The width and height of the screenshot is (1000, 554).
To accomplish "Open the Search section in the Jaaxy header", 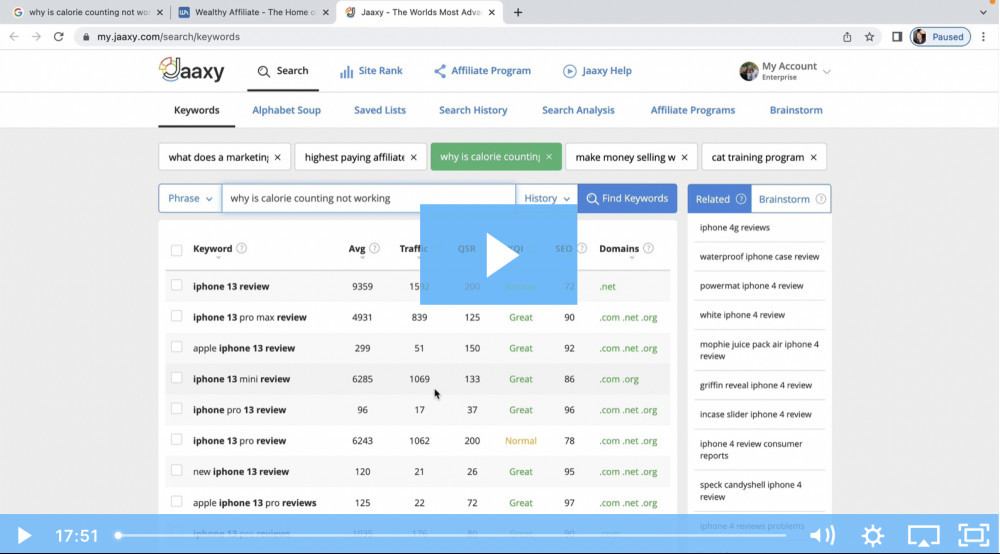I will click(283, 71).
